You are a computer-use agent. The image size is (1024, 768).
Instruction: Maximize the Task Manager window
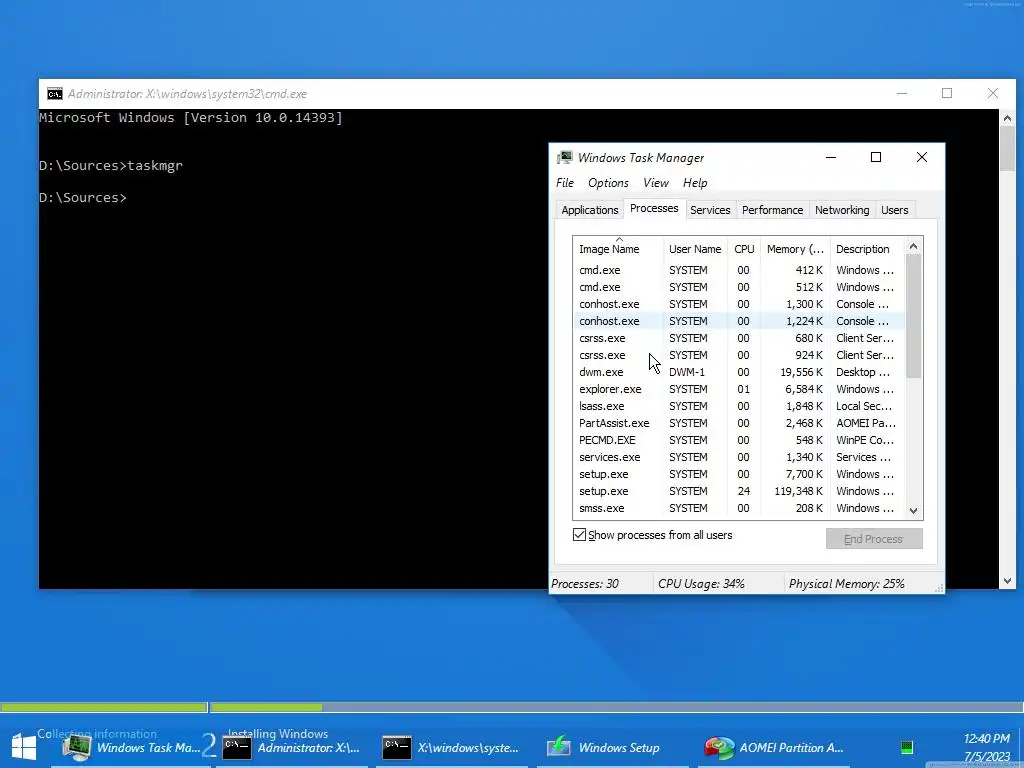tap(876, 157)
